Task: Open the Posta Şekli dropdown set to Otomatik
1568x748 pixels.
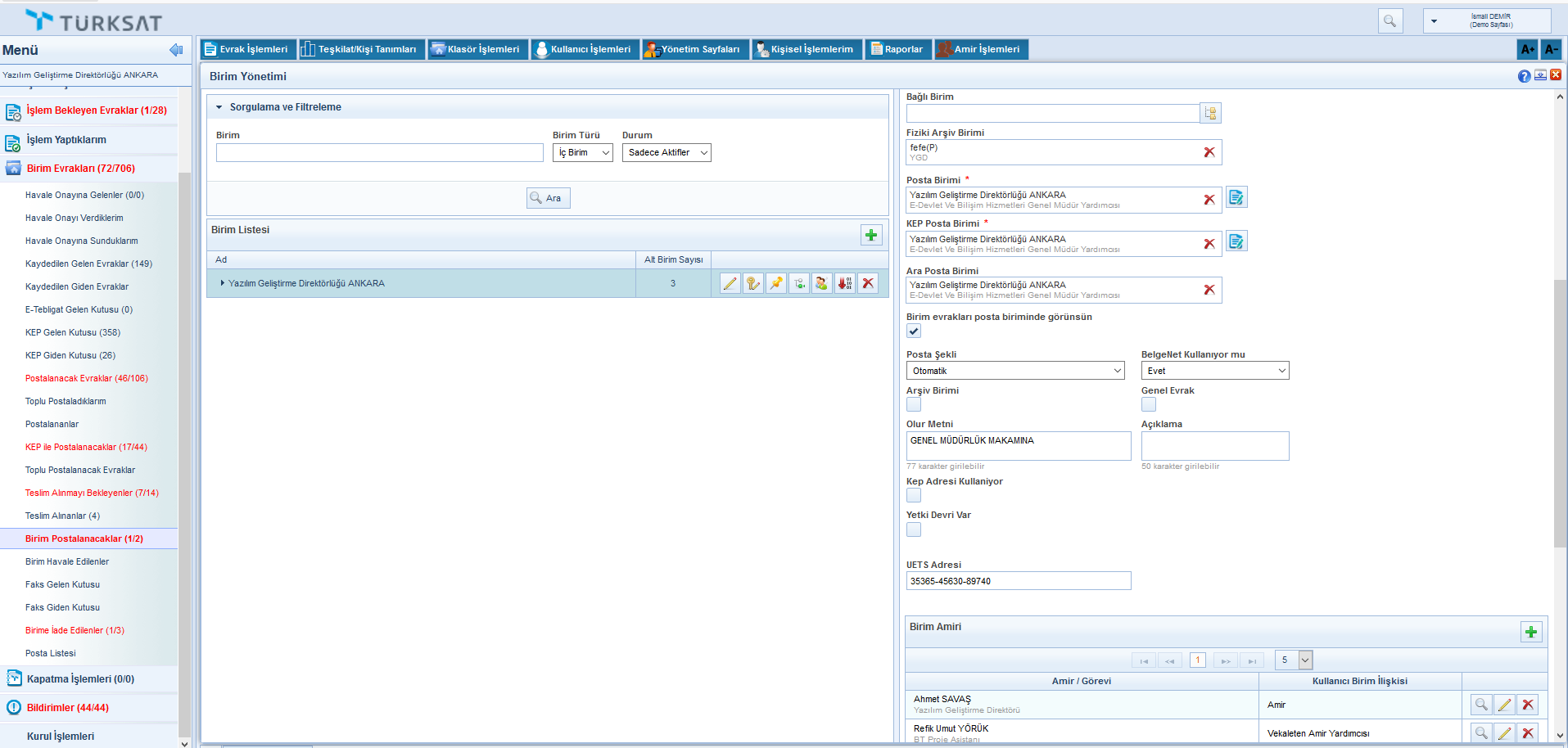Action: click(1014, 371)
